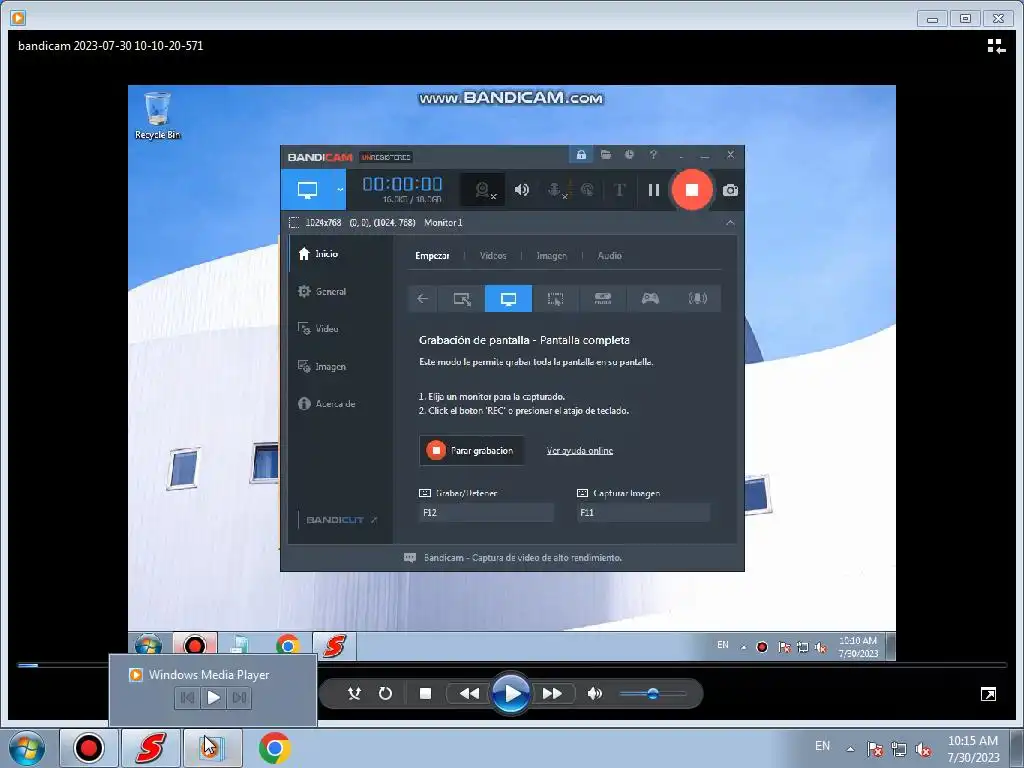This screenshot has height=768, width=1024.
Task: Open the Empezar tab in Bandicam
Action: (432, 255)
